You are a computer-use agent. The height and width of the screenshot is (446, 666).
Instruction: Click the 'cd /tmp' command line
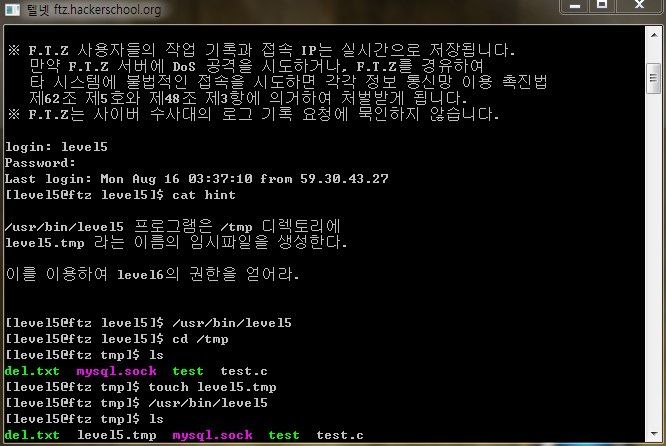[117, 339]
